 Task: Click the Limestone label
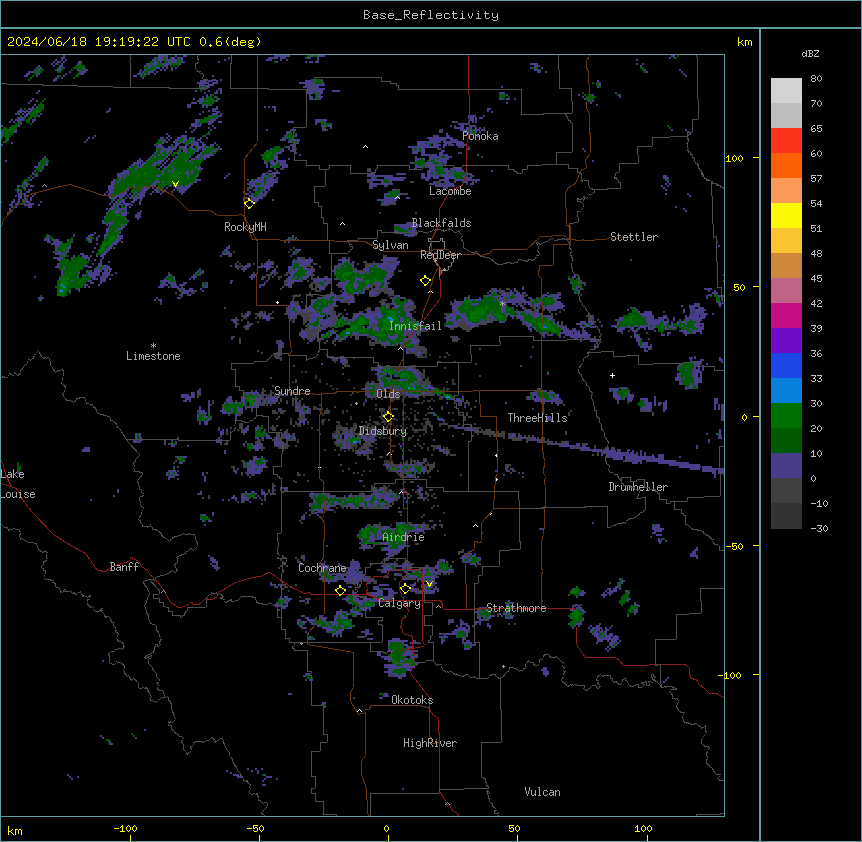tap(153, 356)
